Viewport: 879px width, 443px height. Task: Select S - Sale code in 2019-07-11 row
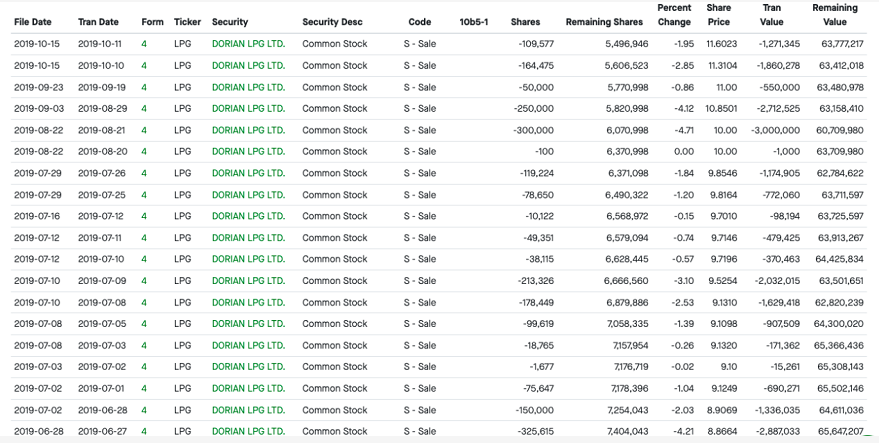pos(420,238)
